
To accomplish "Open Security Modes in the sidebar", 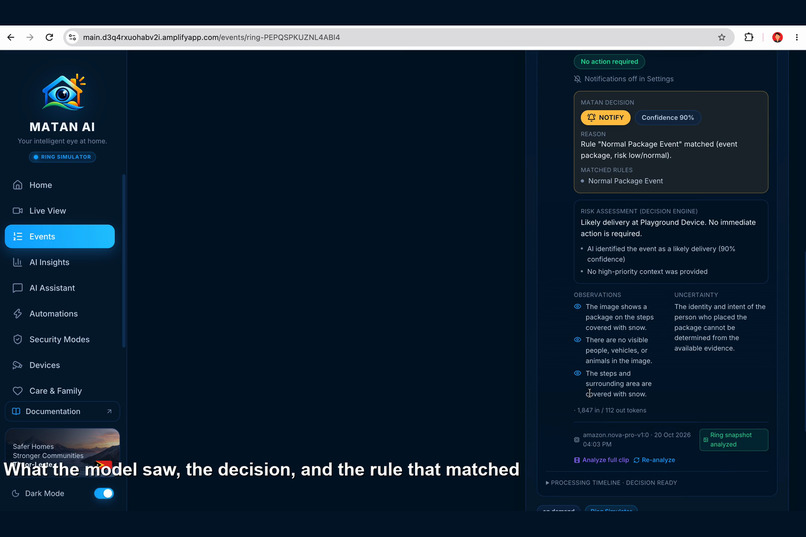I will [x=60, y=339].
